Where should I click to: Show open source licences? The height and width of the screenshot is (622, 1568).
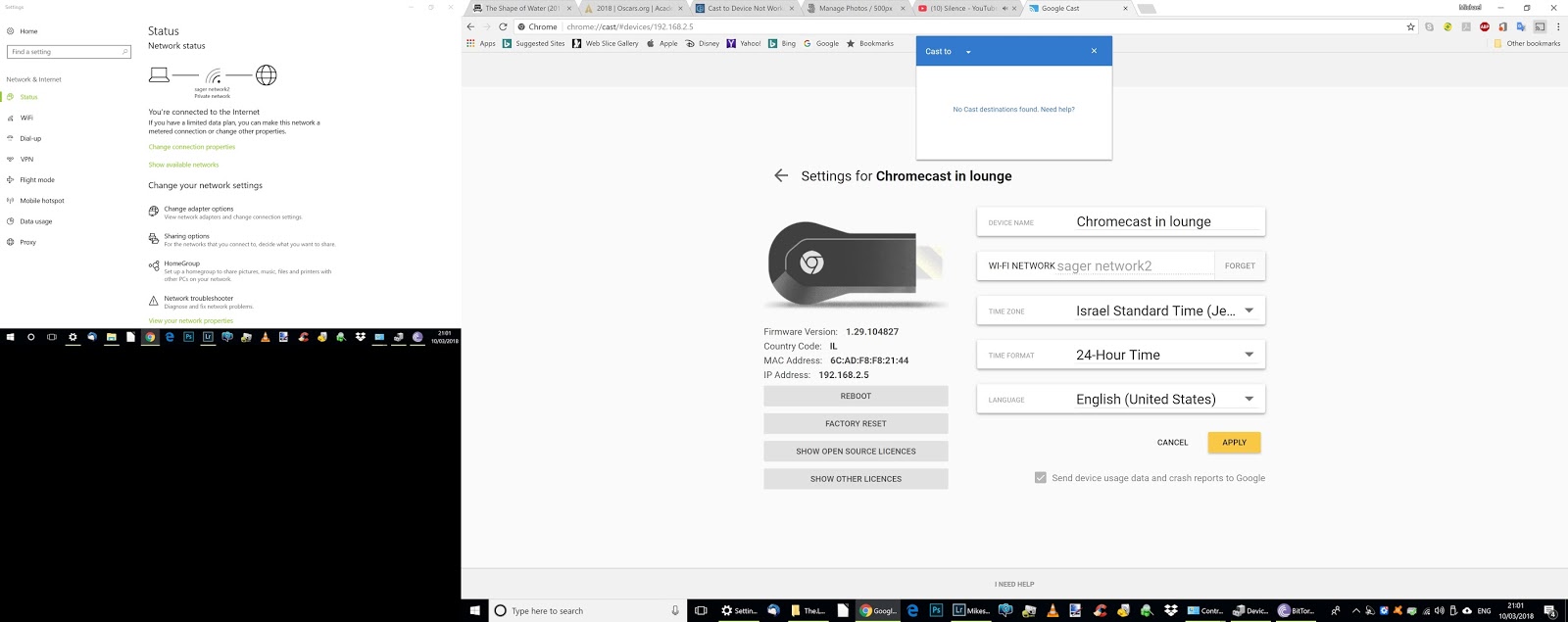(x=856, y=452)
